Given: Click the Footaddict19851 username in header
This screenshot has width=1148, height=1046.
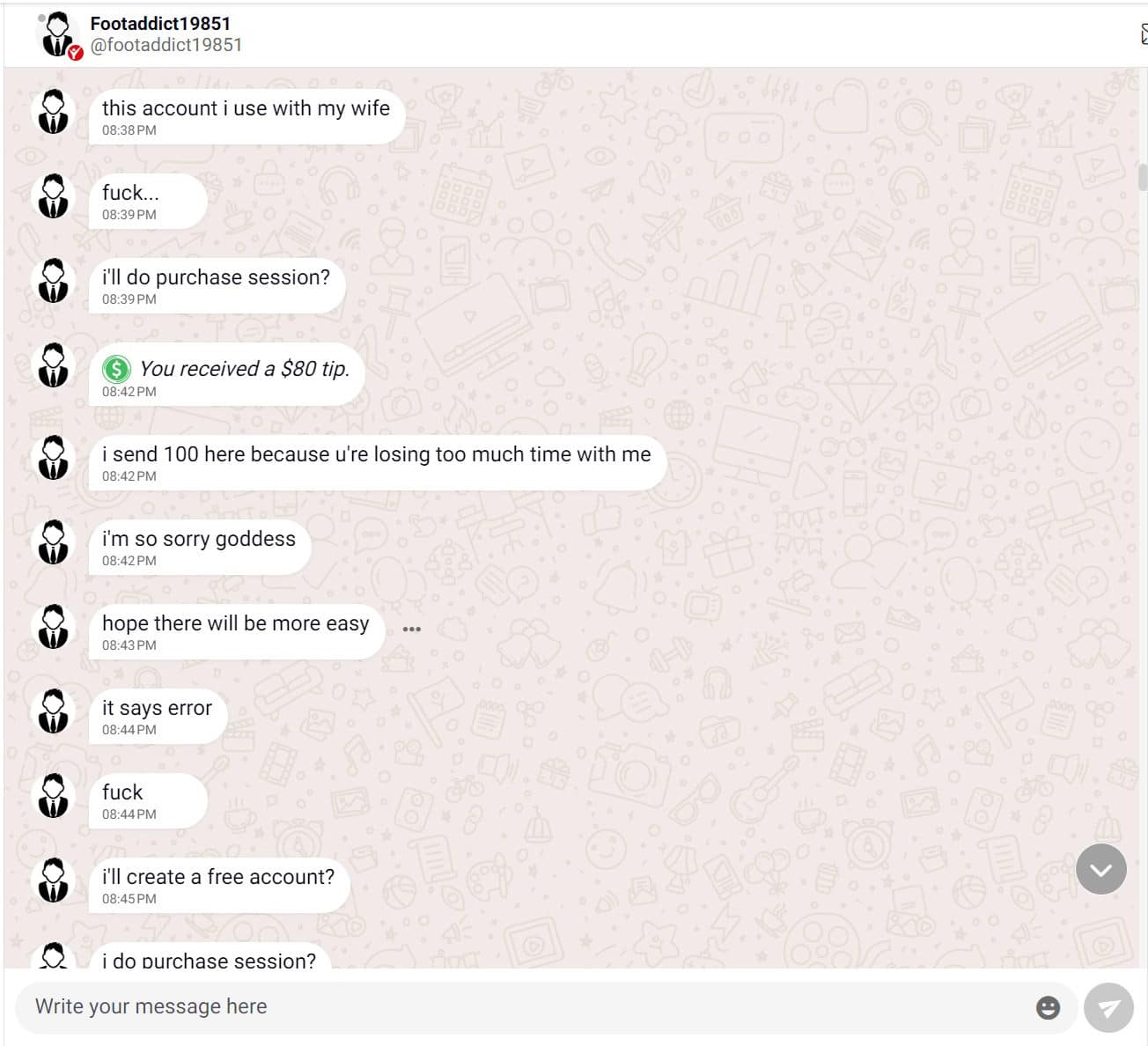Looking at the screenshot, I should pyautogui.click(x=160, y=24).
